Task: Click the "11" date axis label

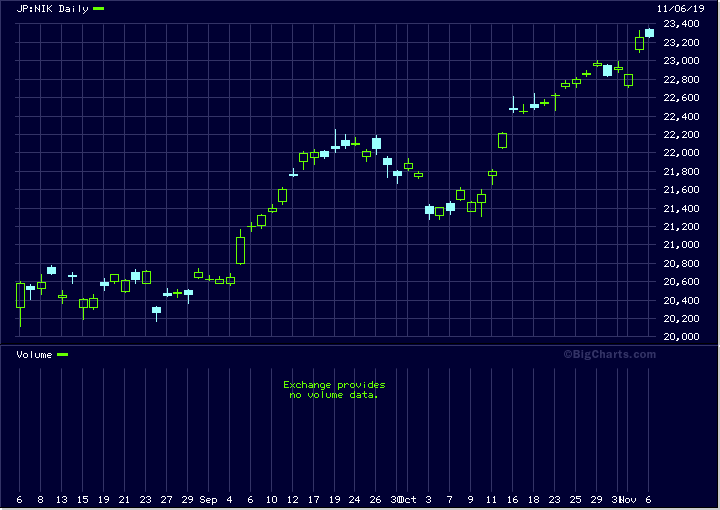Action: [491, 499]
